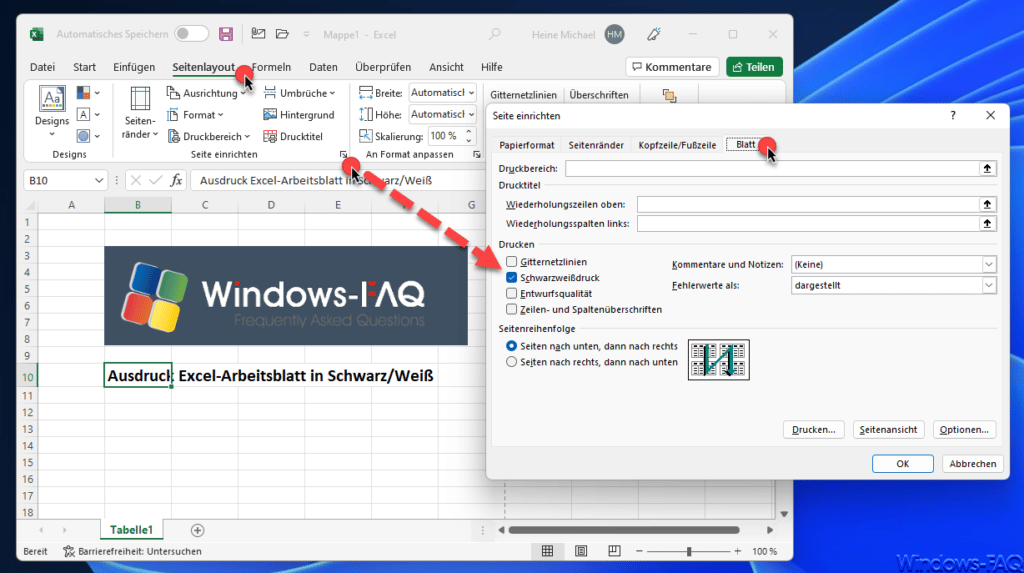Click the Hintergrund background button
The height and width of the screenshot is (573, 1024).
point(298,114)
